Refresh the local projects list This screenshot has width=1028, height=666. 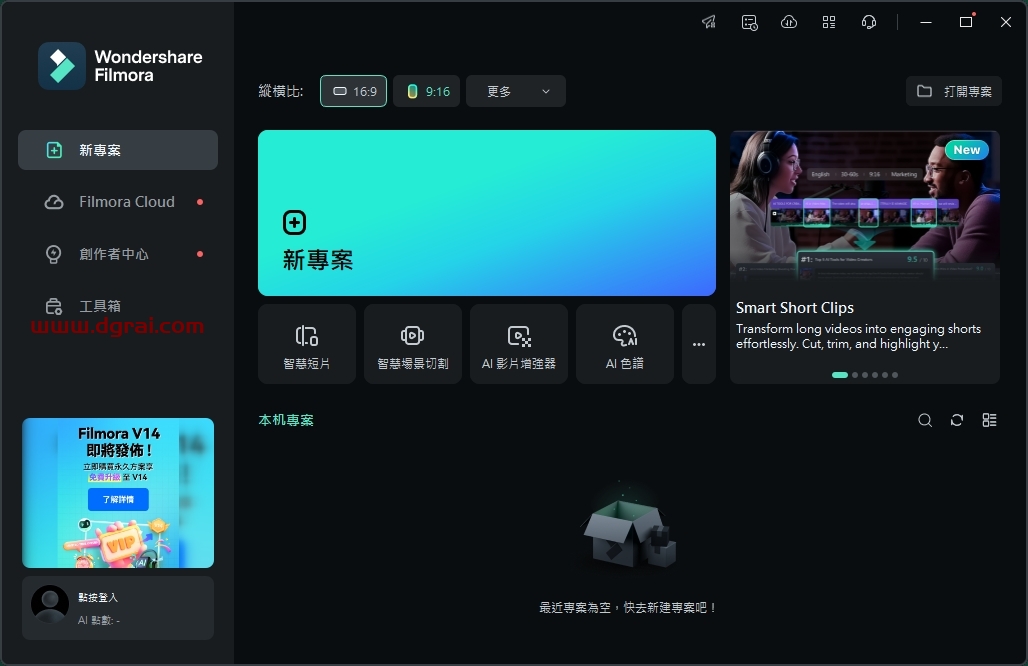click(x=957, y=420)
